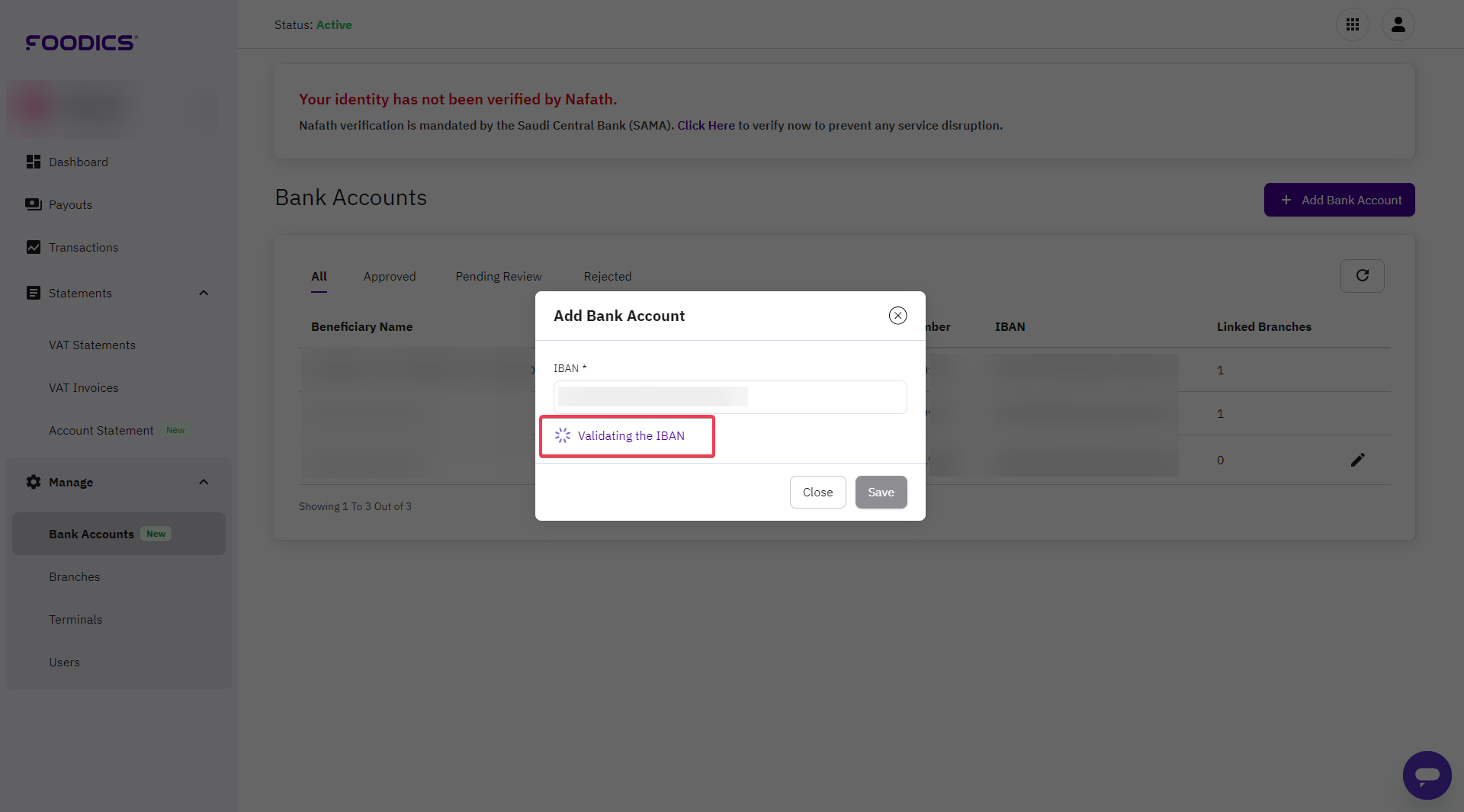Screen dimensions: 1464x812
Task: Click the Foodics logo
Action: [80, 43]
